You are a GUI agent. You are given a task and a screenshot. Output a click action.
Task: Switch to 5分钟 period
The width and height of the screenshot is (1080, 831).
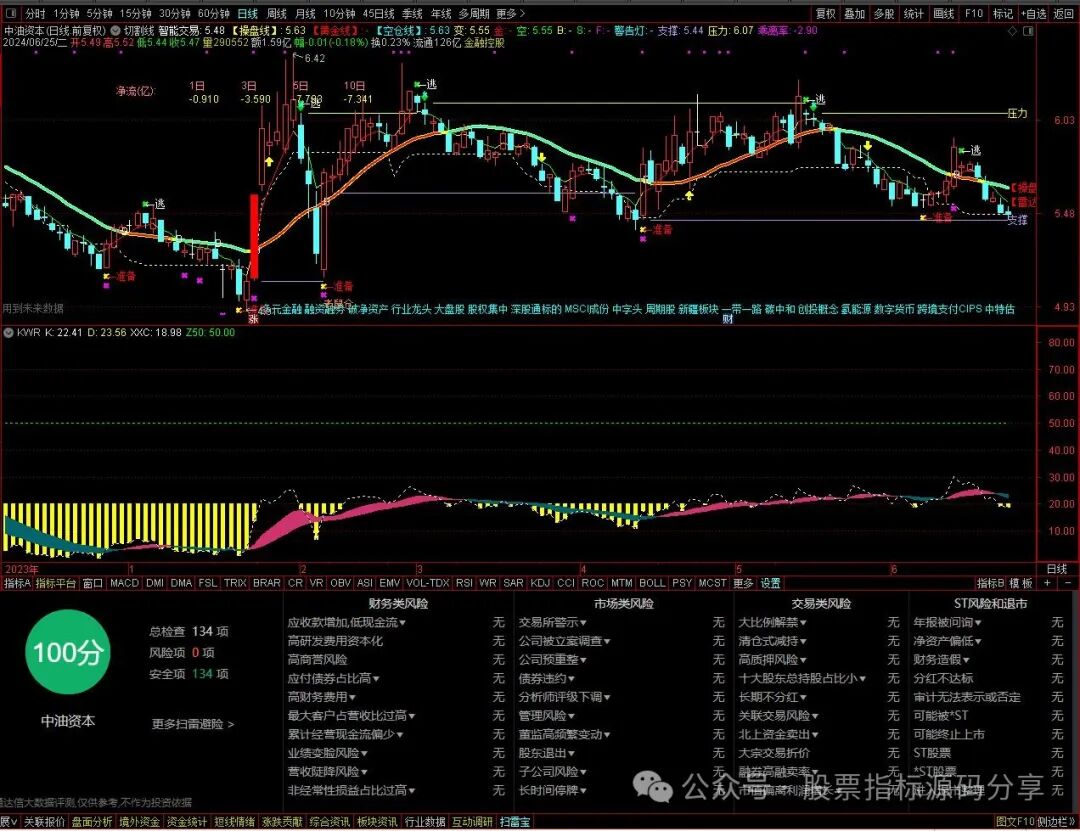[x=99, y=13]
